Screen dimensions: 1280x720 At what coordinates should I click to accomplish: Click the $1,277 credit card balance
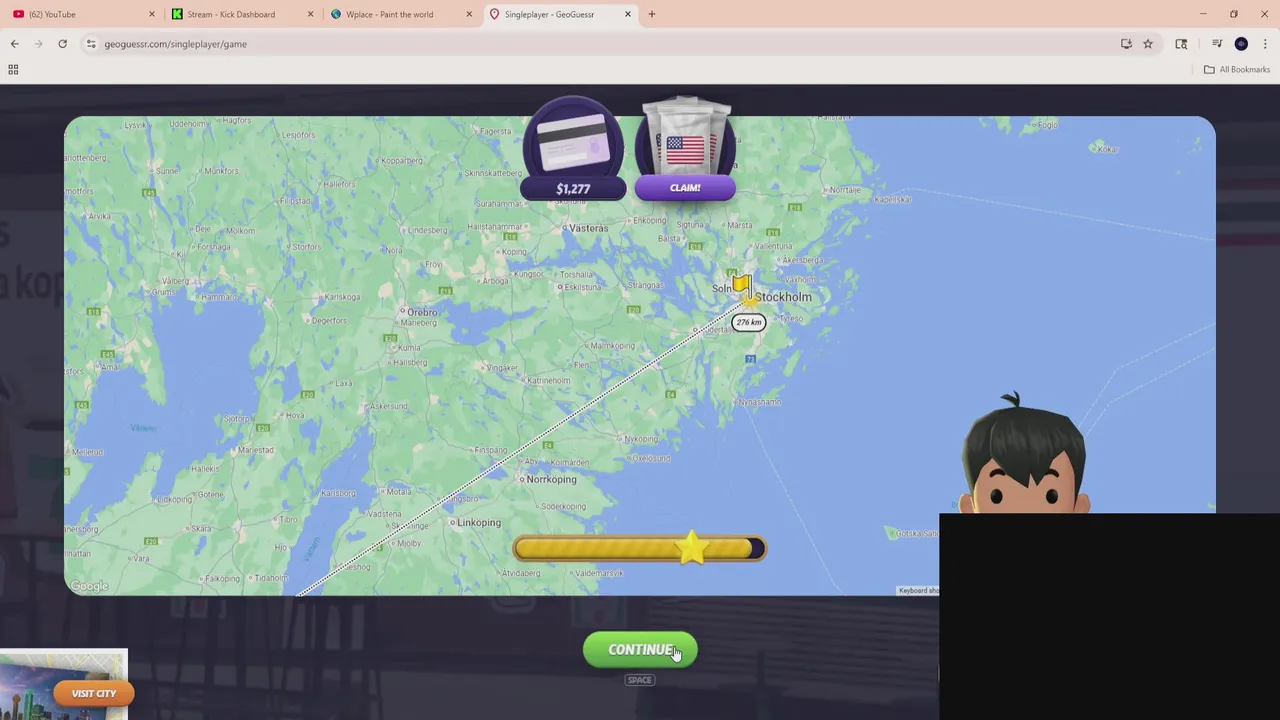point(573,188)
